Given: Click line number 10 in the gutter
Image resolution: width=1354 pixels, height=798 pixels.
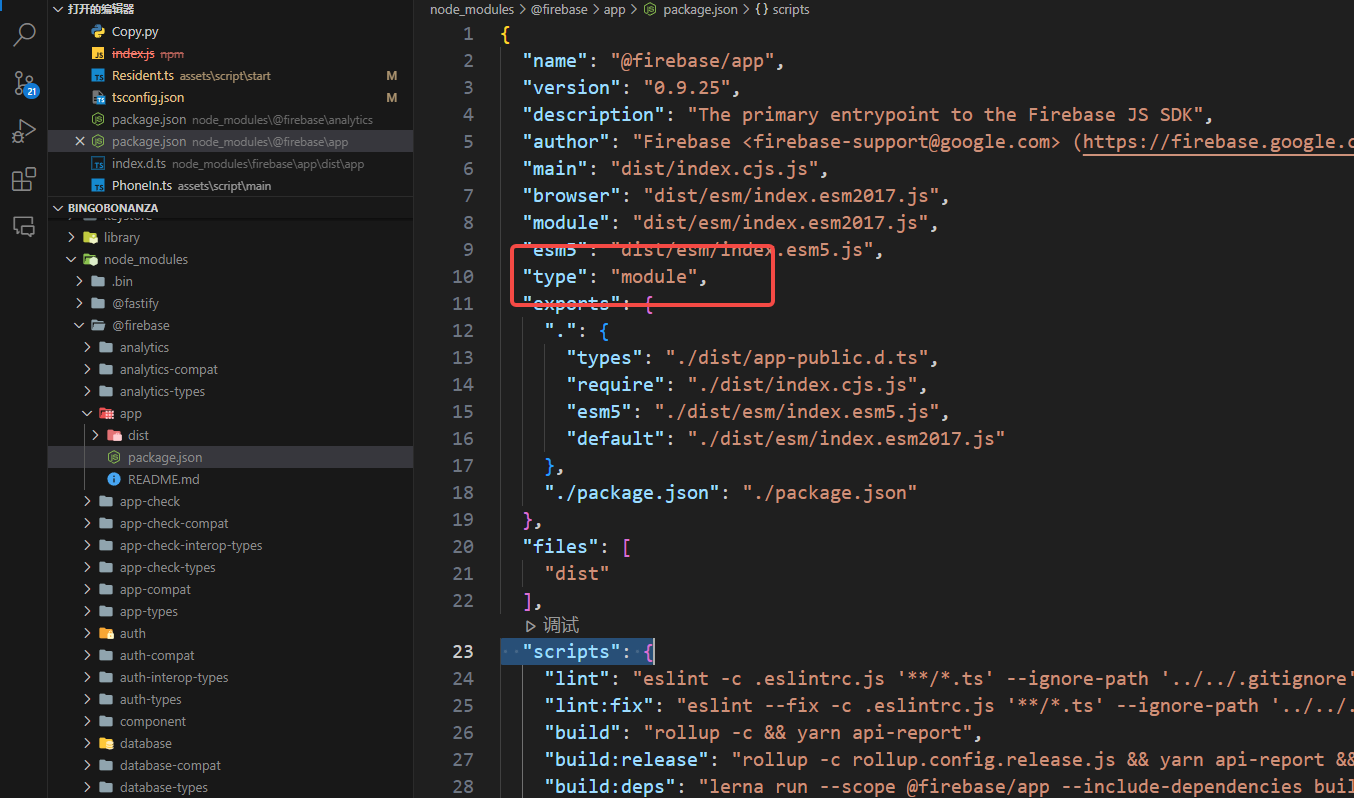Looking at the screenshot, I should pos(463,277).
